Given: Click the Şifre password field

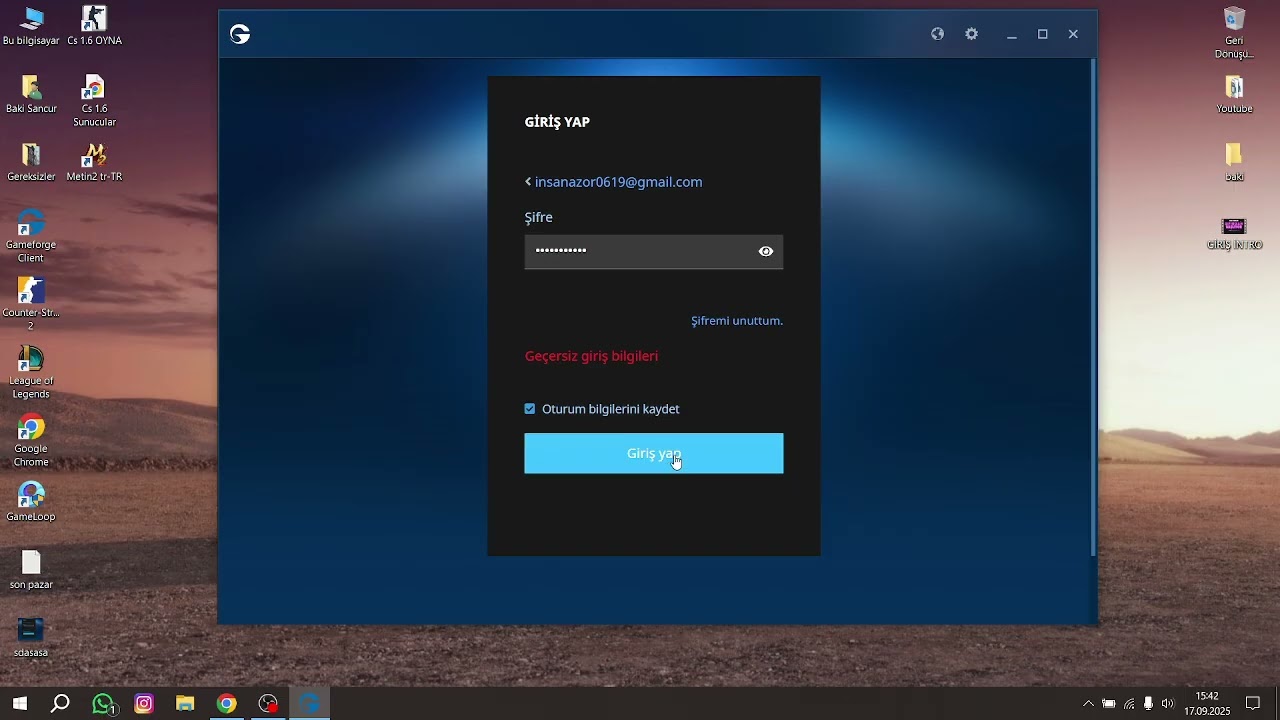Looking at the screenshot, I should 654,252.
